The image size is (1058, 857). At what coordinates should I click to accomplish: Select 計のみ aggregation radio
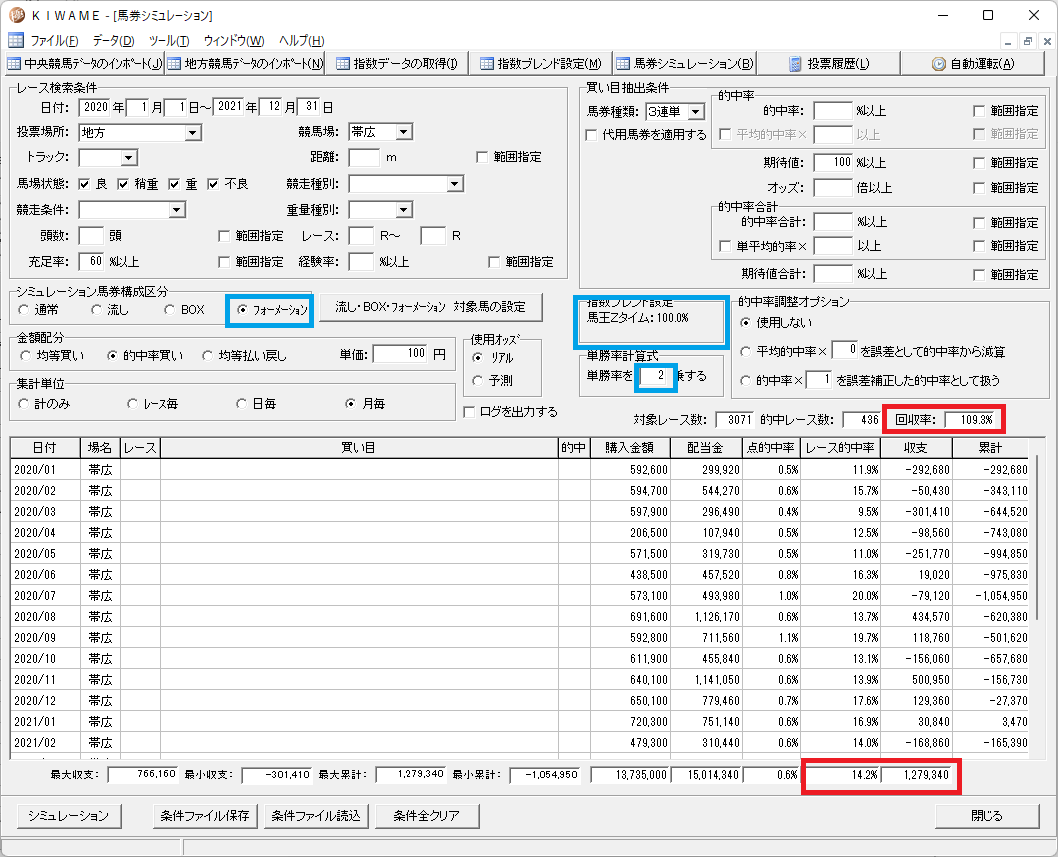[x=24, y=404]
